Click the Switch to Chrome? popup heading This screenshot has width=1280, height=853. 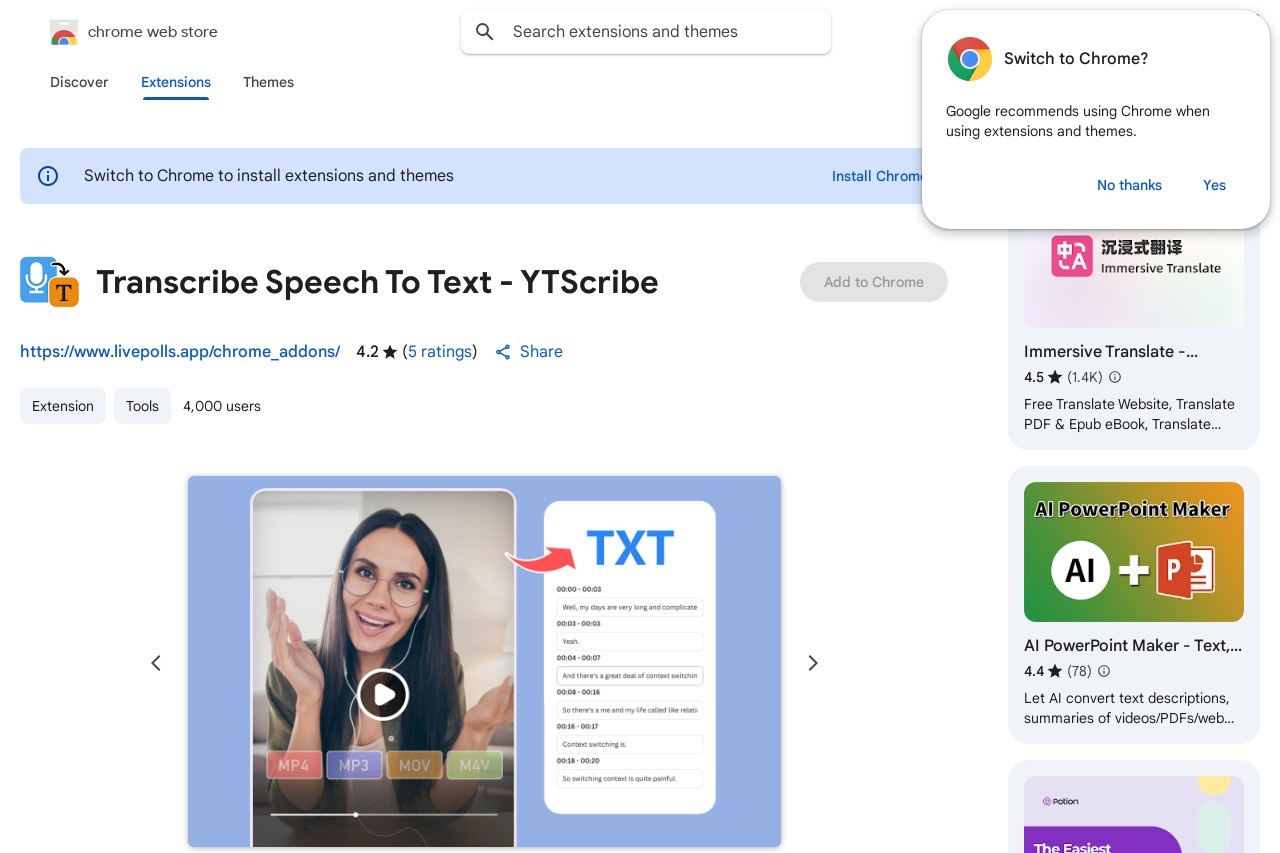tap(1076, 59)
